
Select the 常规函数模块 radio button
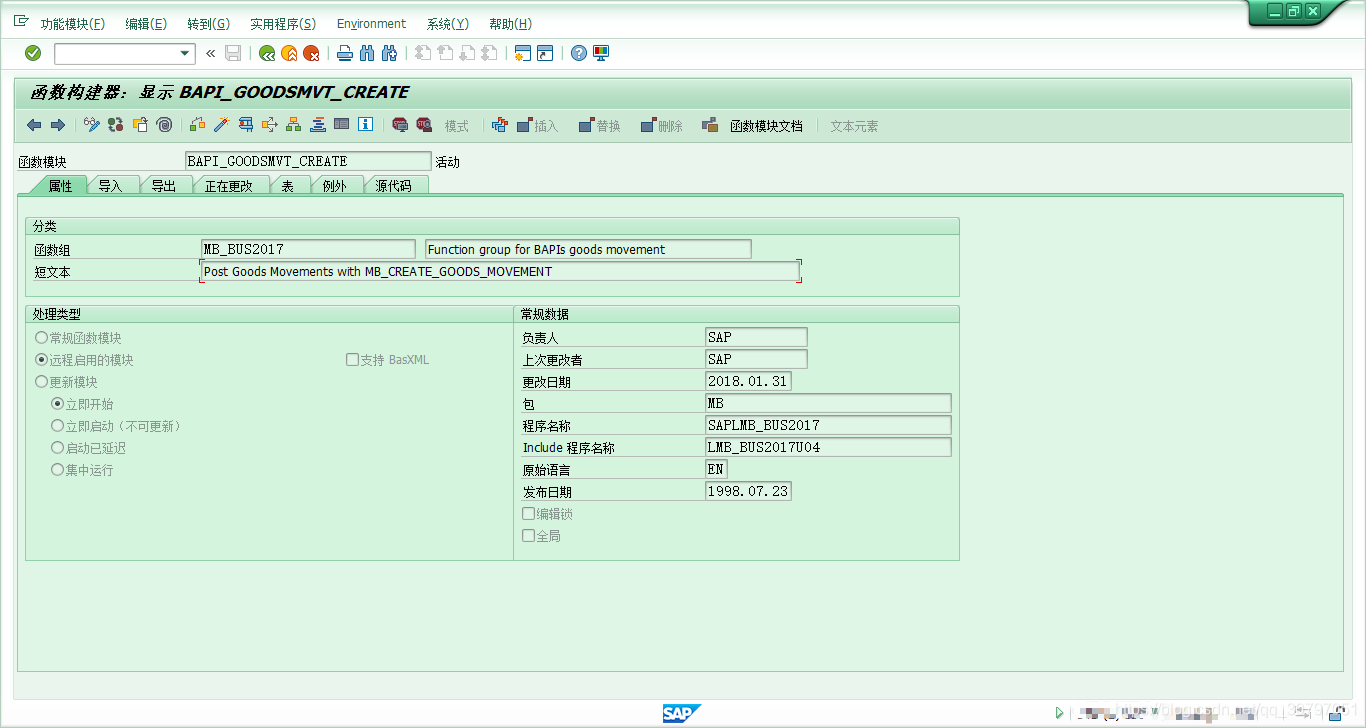point(41,338)
